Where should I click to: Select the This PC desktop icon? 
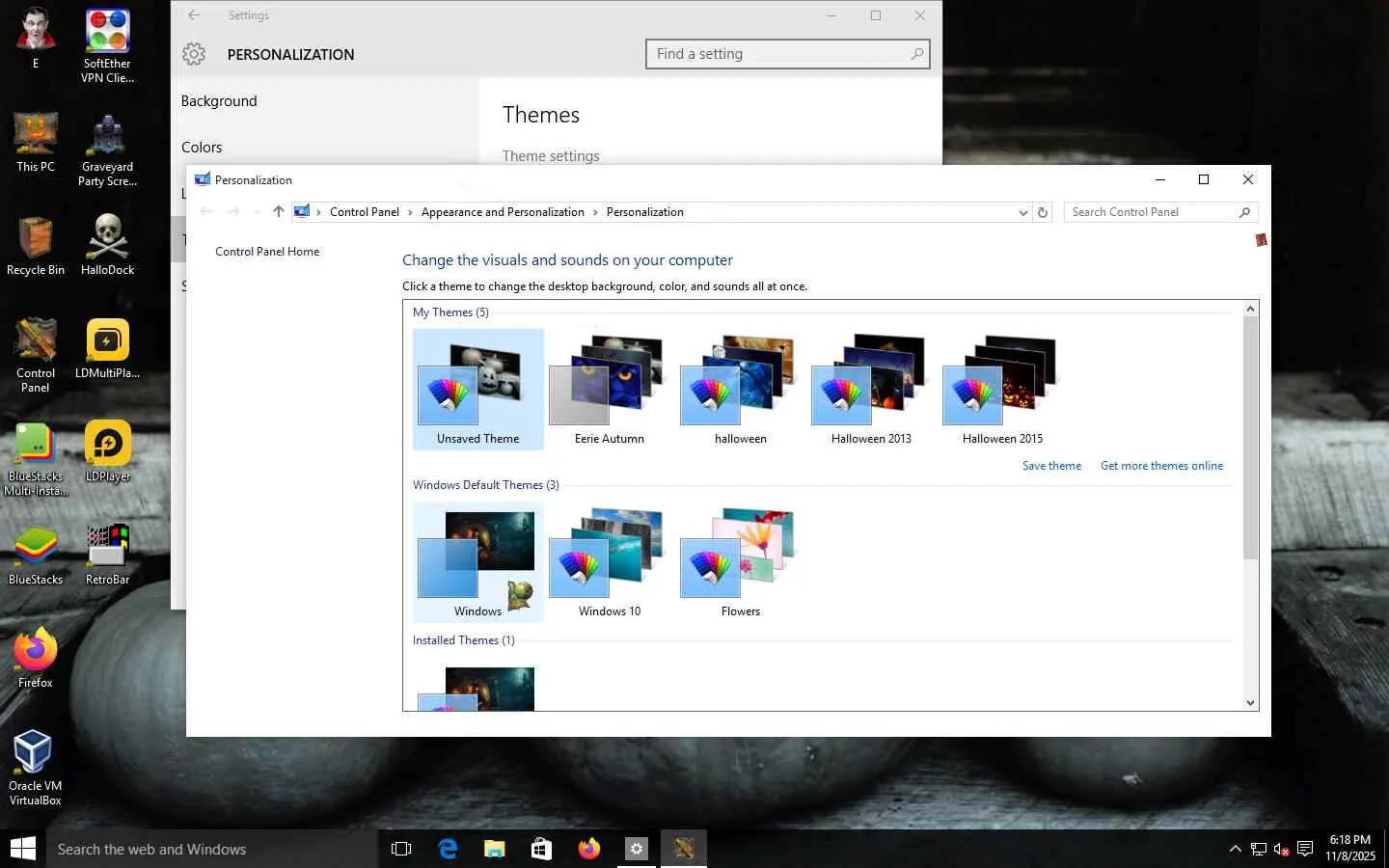tap(36, 143)
